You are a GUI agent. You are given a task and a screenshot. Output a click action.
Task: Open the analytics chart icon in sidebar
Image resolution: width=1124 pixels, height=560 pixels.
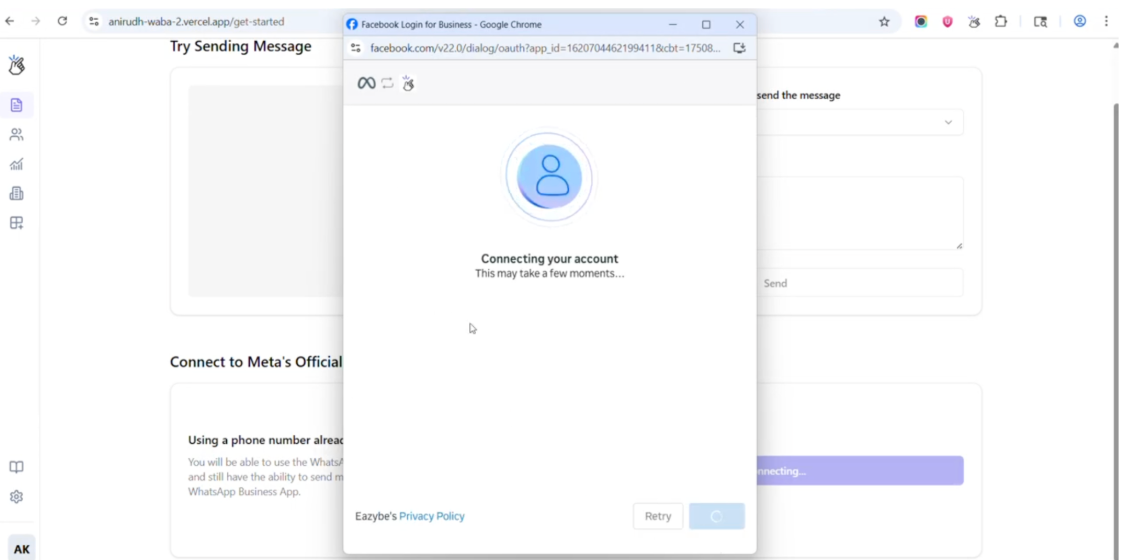pyautogui.click(x=16, y=164)
